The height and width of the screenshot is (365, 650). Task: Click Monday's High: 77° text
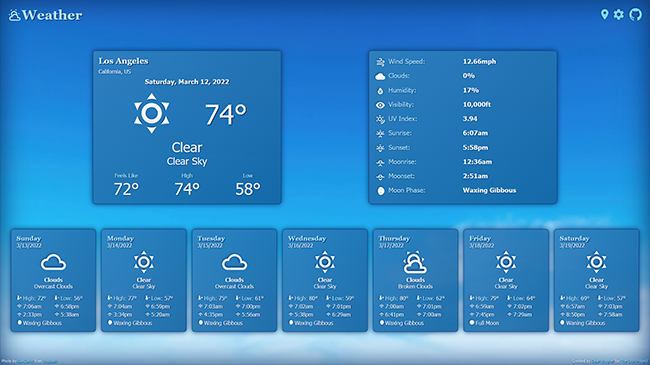(x=125, y=298)
